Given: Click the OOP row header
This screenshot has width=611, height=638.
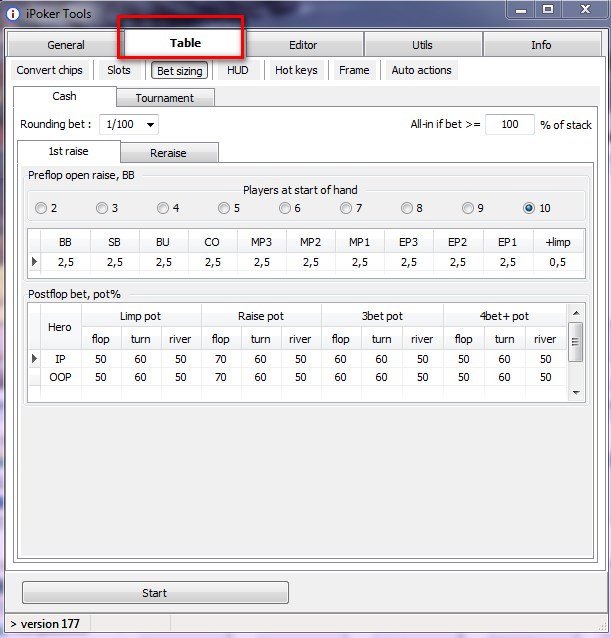Looking at the screenshot, I should [x=60, y=377].
